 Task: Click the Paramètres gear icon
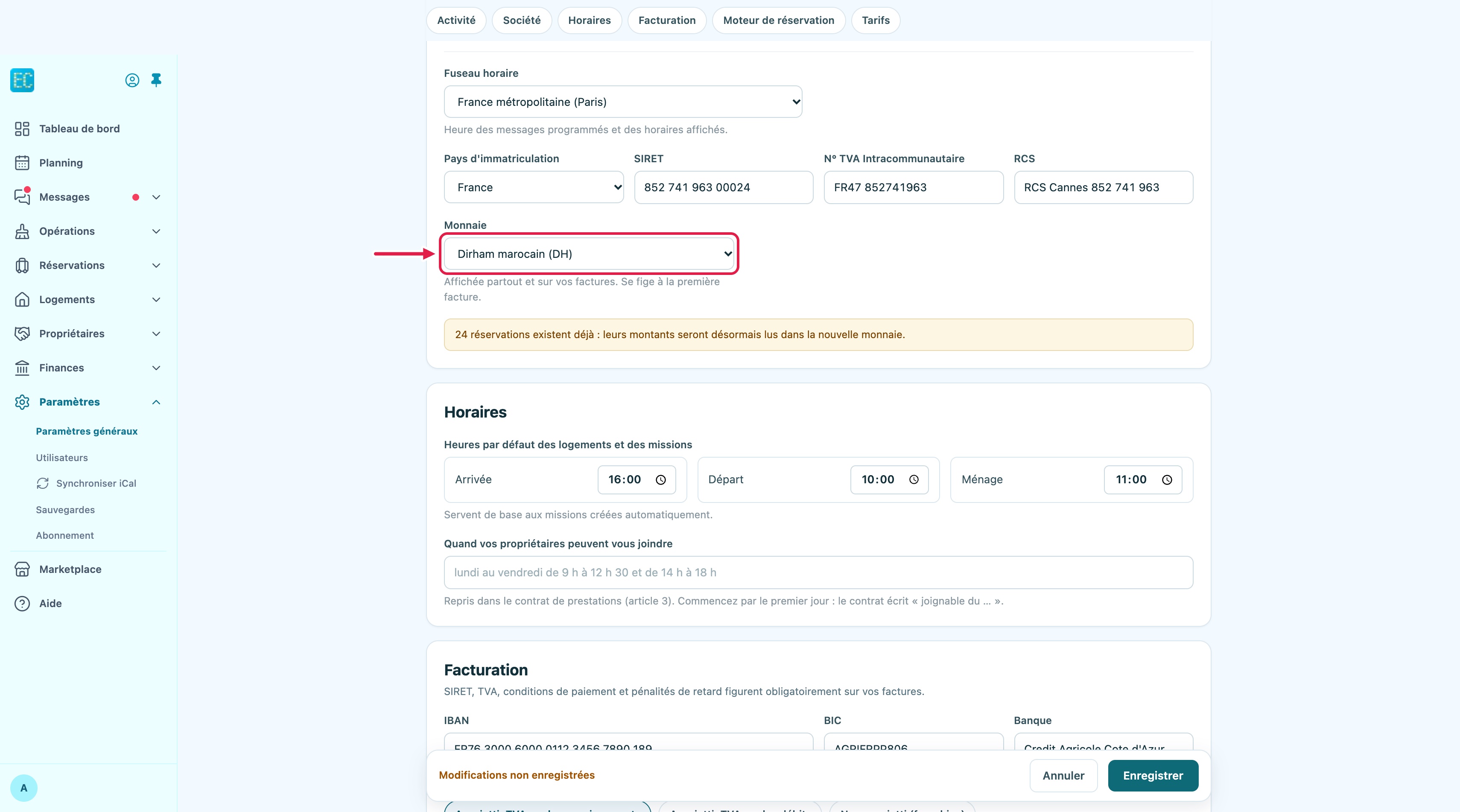click(x=22, y=402)
